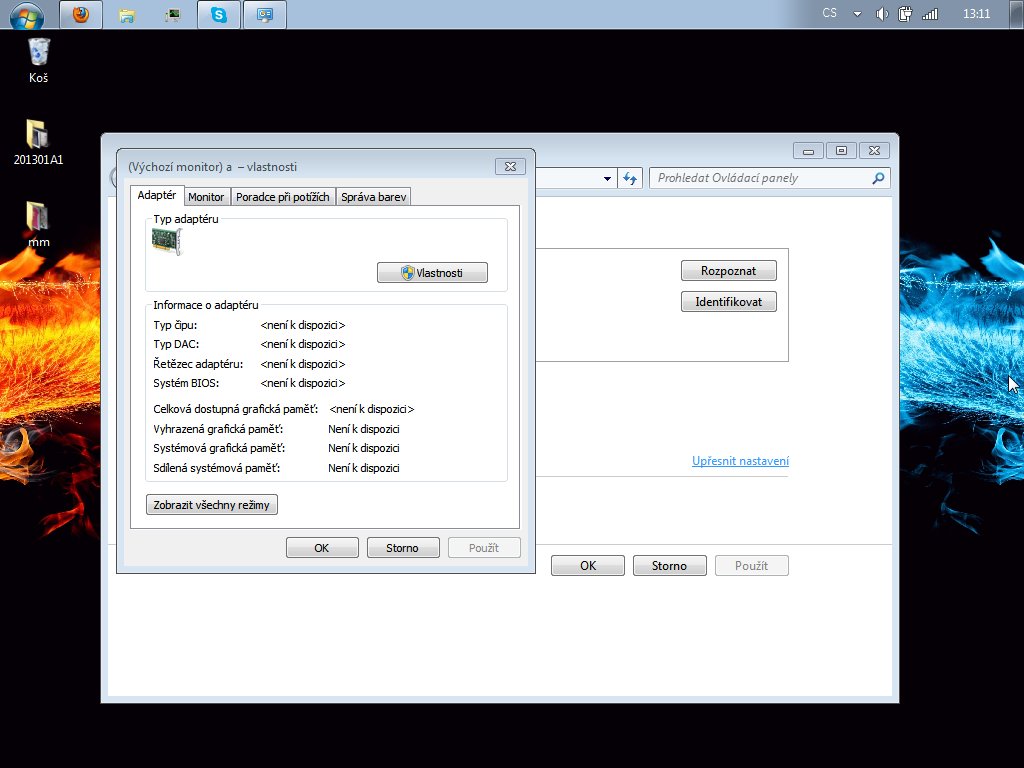1024x768 pixels.
Task: Open the Windows Start orb
Action: click(26, 14)
